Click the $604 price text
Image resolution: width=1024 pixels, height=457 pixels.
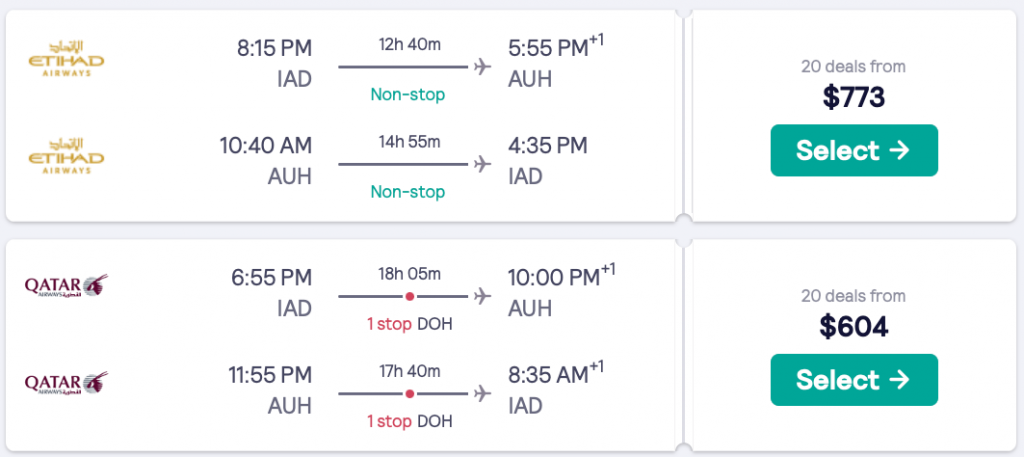coord(854,327)
